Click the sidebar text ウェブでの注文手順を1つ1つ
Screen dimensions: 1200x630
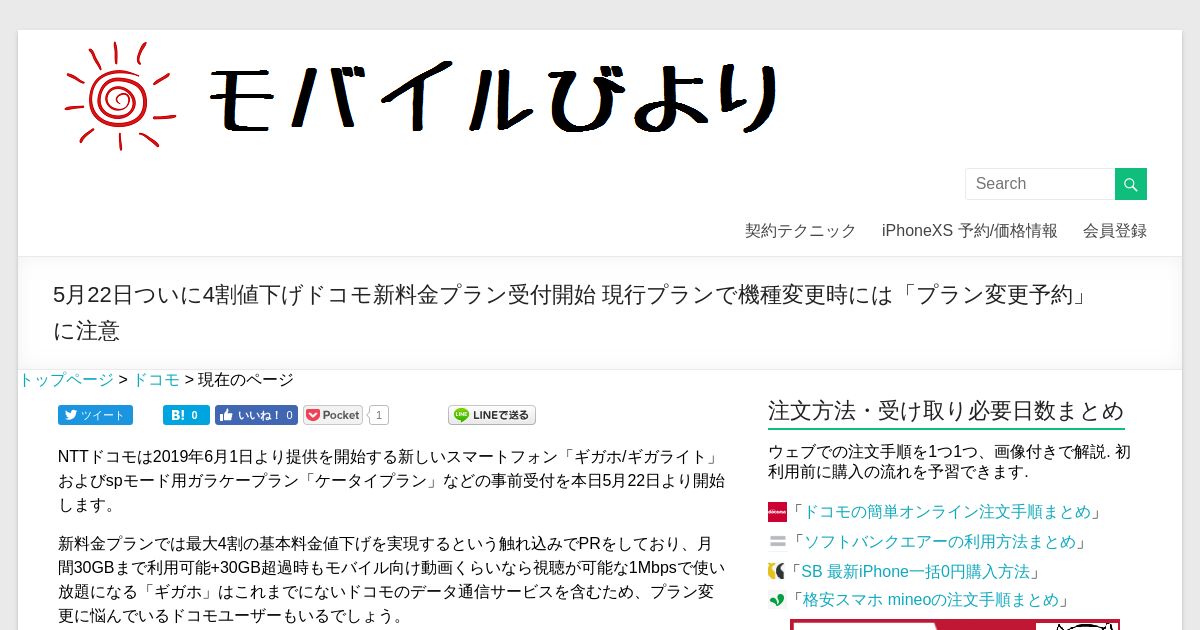[949, 461]
